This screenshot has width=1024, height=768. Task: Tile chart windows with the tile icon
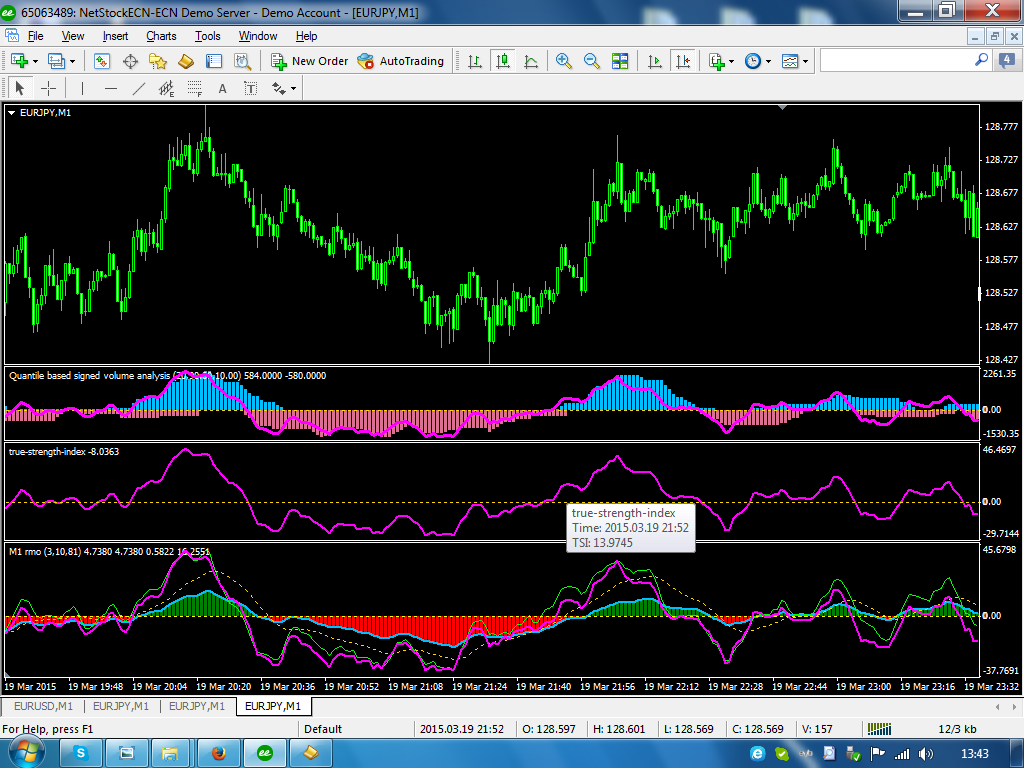pos(620,61)
